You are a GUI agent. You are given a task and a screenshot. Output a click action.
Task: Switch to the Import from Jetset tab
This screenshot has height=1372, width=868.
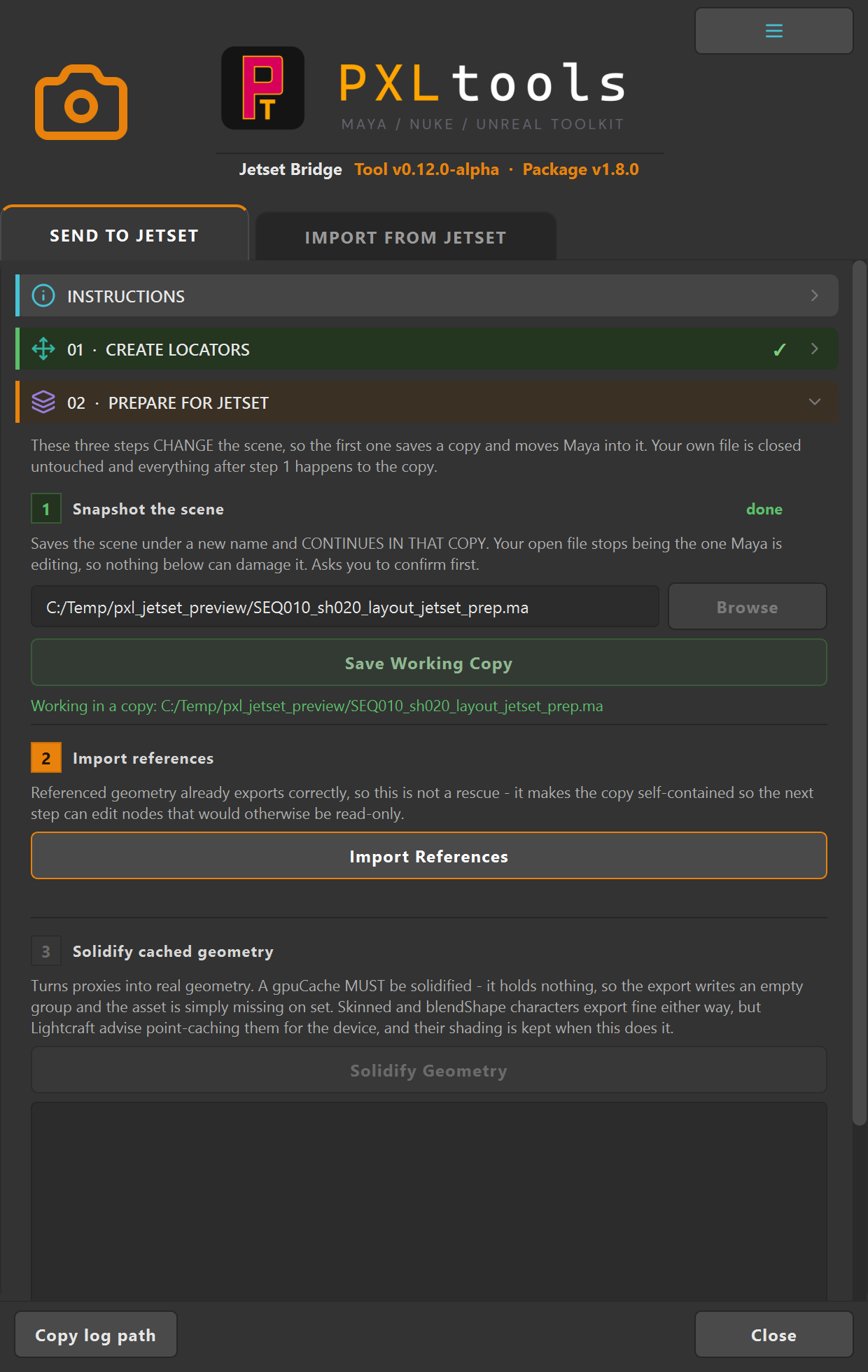pyautogui.click(x=406, y=237)
